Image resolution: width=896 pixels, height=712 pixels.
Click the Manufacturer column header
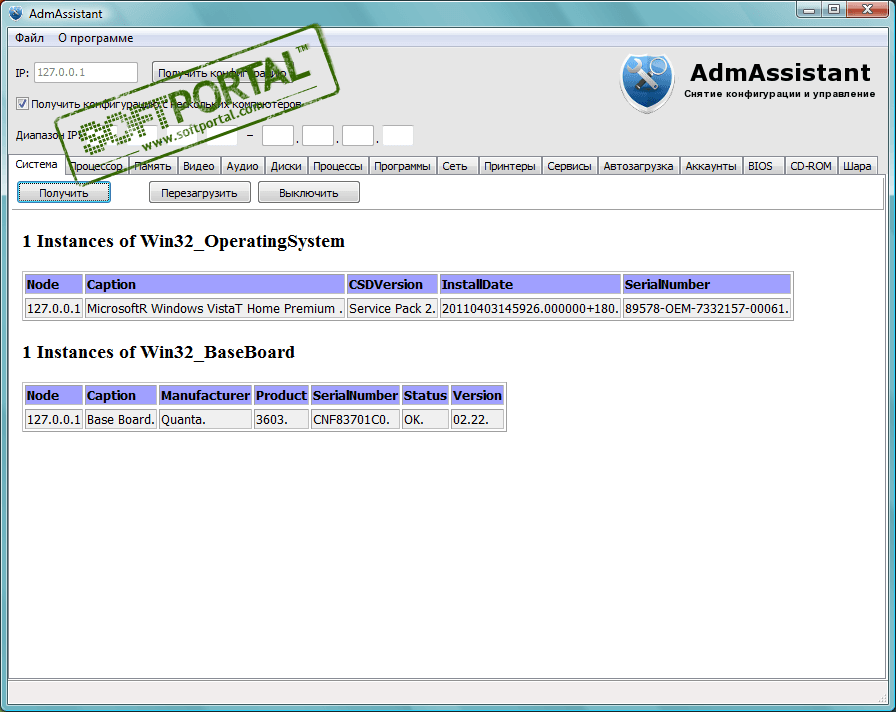[x=205, y=395]
